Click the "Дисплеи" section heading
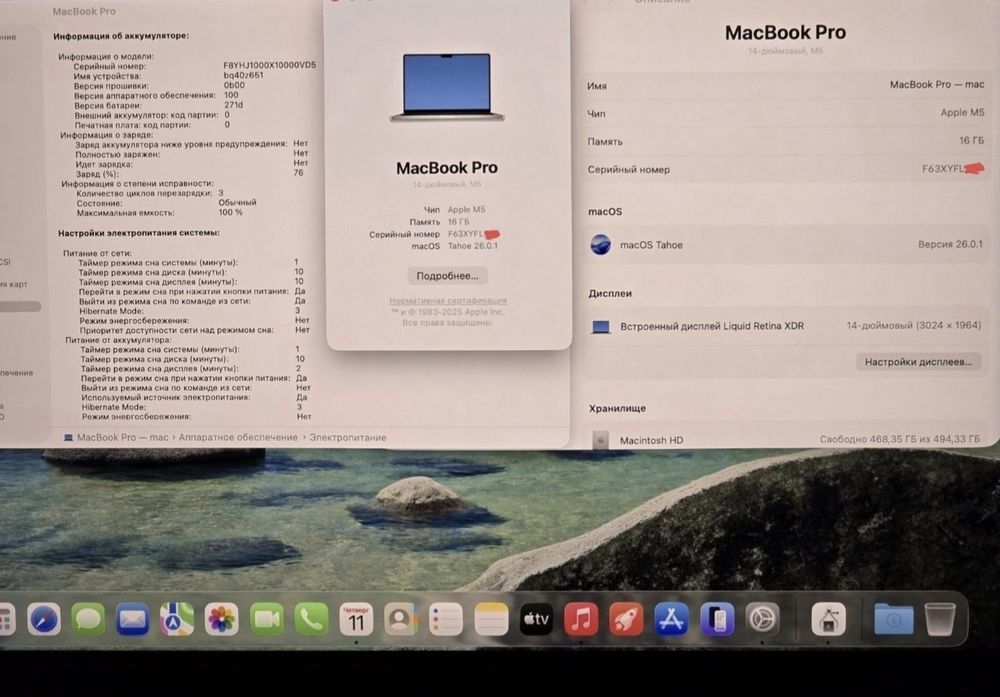 coord(610,293)
